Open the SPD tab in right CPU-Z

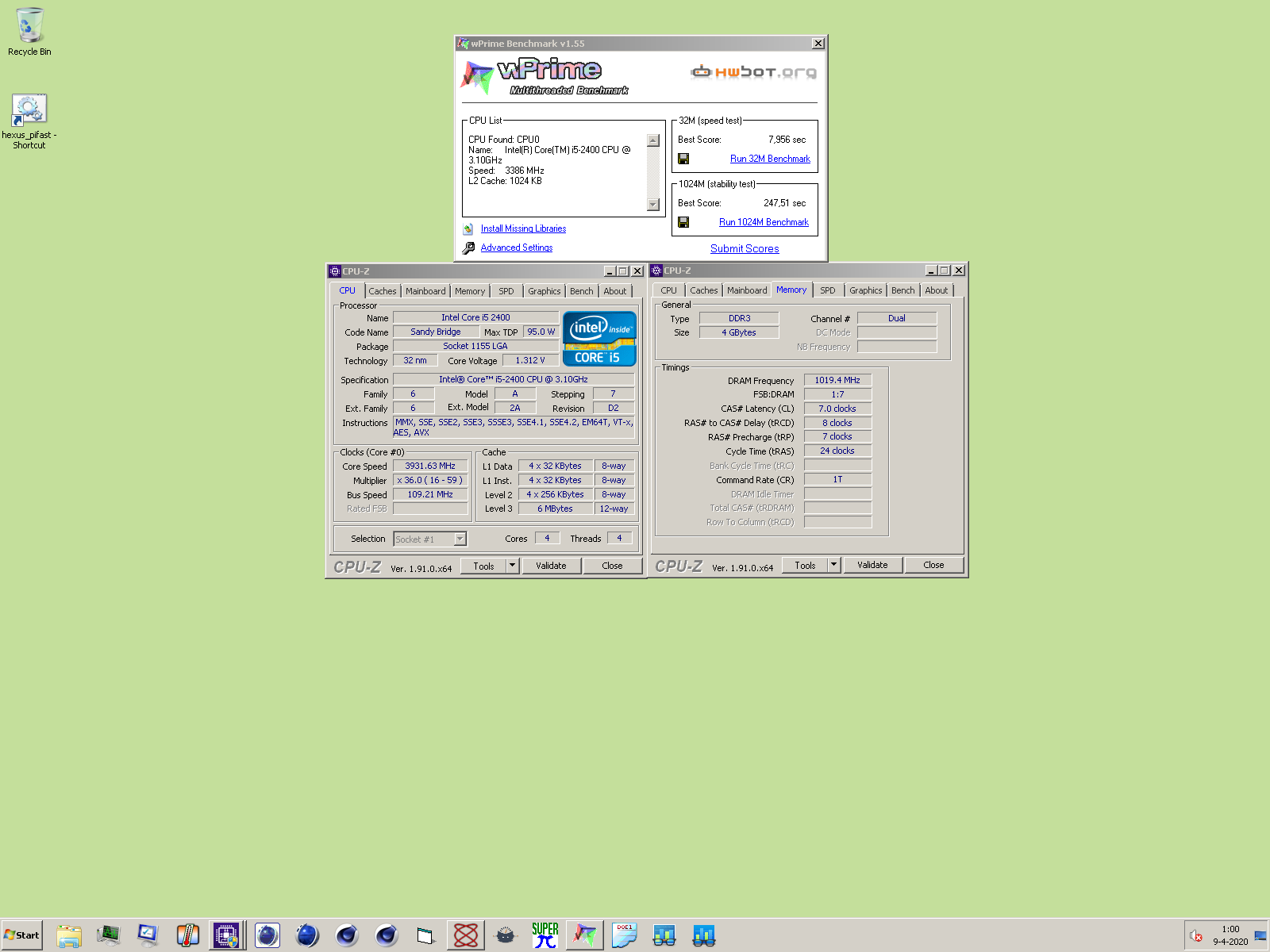[x=828, y=290]
